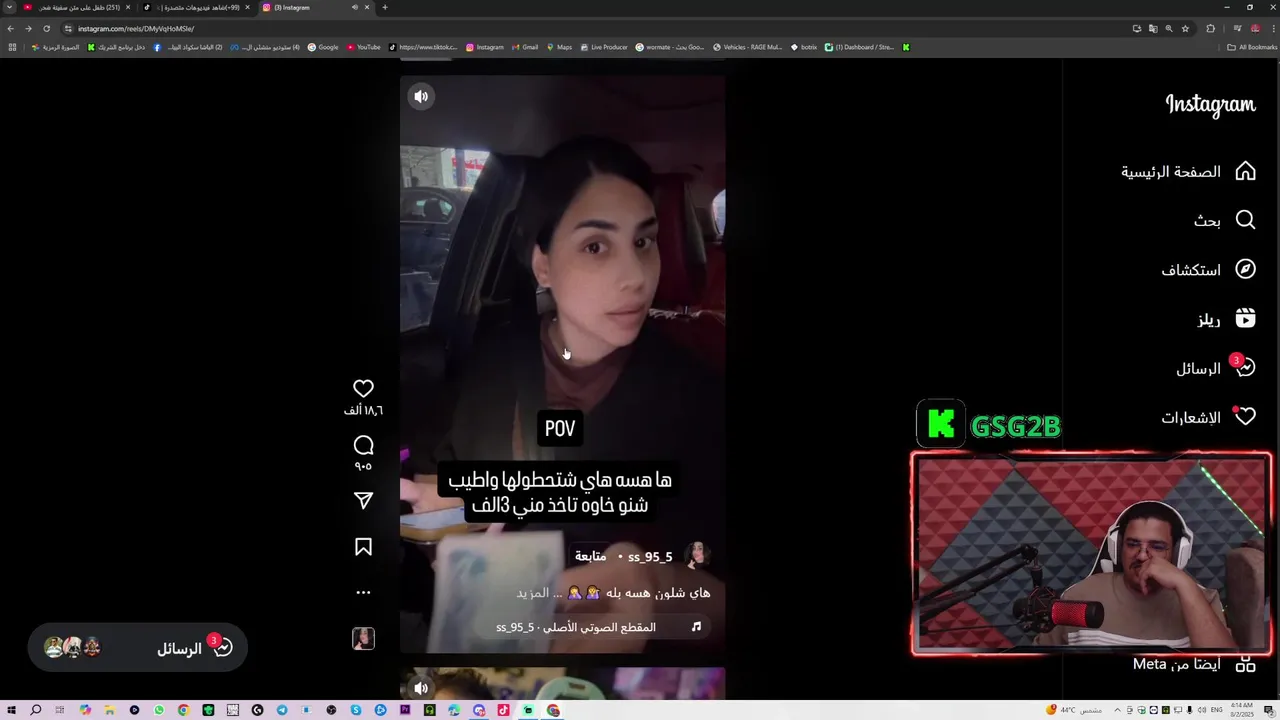
Task: Mute the current reel's audio
Action: tap(421, 96)
